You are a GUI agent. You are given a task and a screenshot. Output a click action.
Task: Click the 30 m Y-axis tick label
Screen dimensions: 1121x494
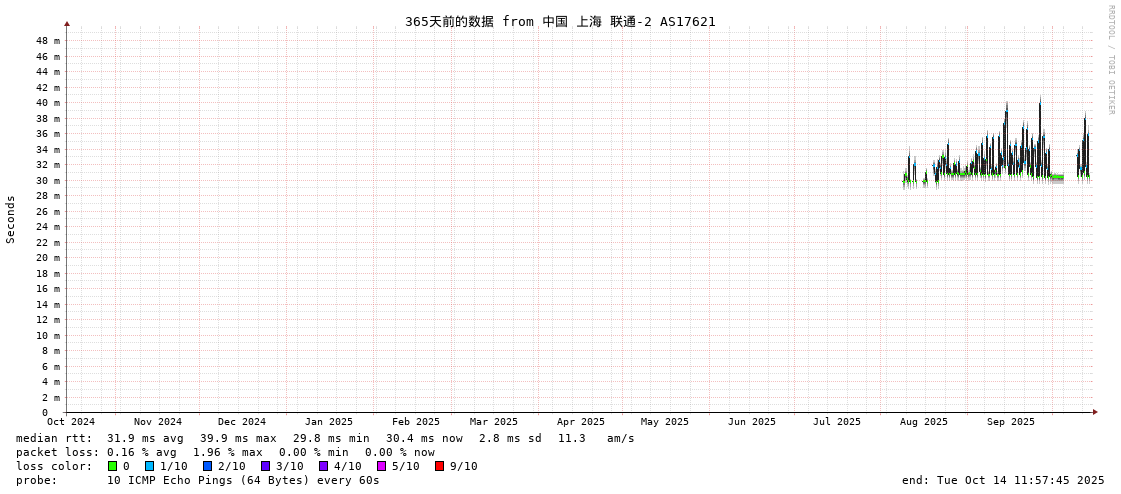tap(50, 180)
